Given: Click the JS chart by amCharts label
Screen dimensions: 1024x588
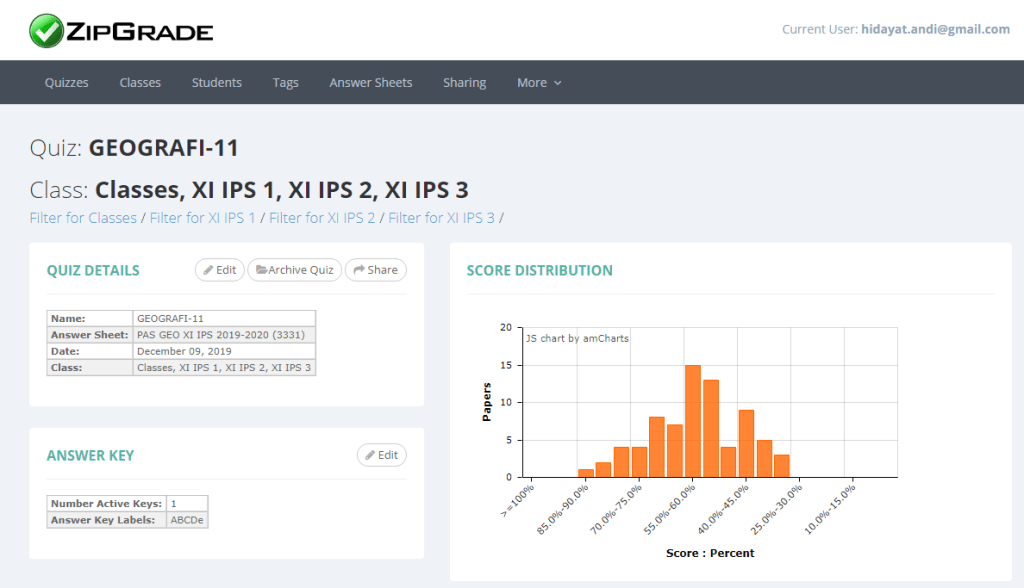Looking at the screenshot, I should click(x=578, y=338).
